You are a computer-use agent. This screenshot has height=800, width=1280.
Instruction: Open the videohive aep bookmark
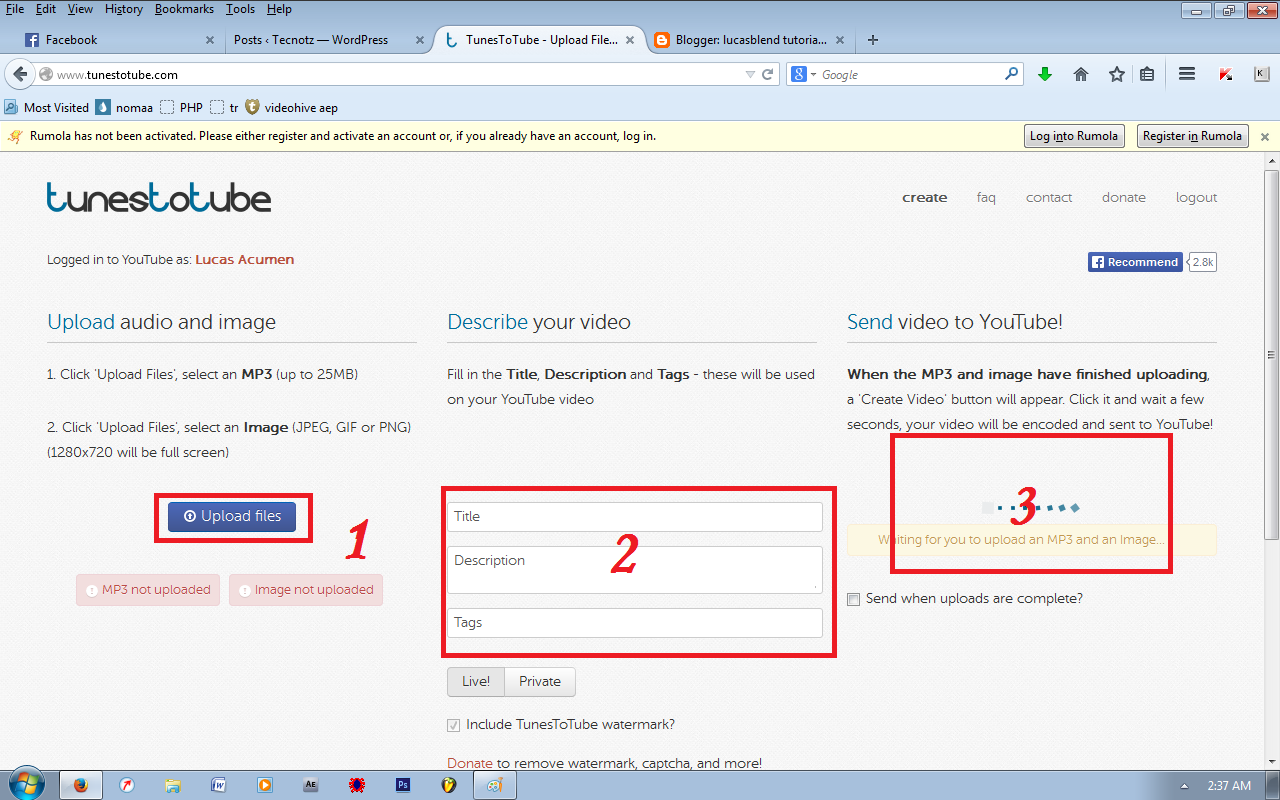coord(294,107)
